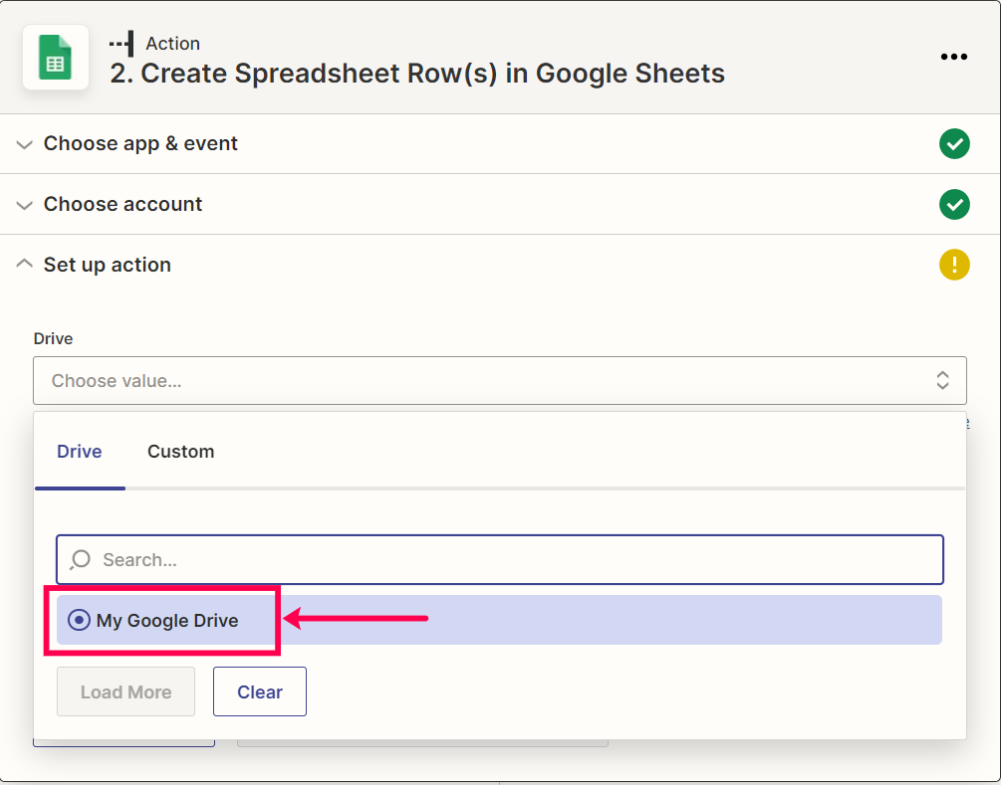Click the Search input field
Viewport: 1001px width, 785px height.
click(500, 560)
